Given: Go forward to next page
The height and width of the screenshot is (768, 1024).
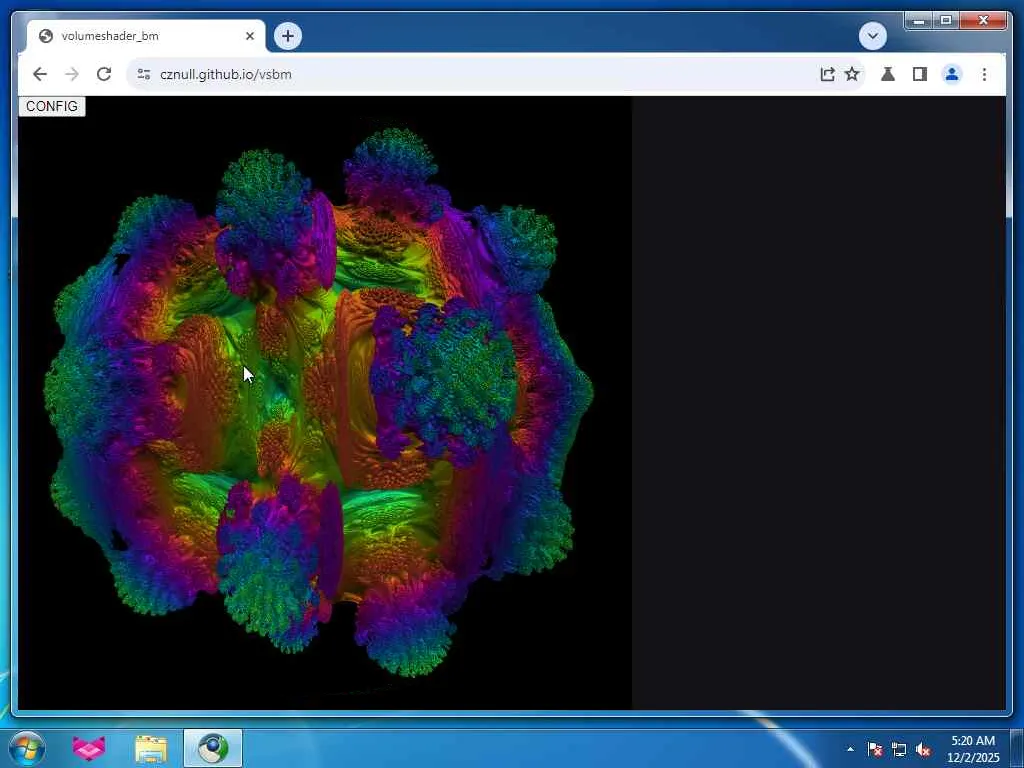Looking at the screenshot, I should coord(72,74).
